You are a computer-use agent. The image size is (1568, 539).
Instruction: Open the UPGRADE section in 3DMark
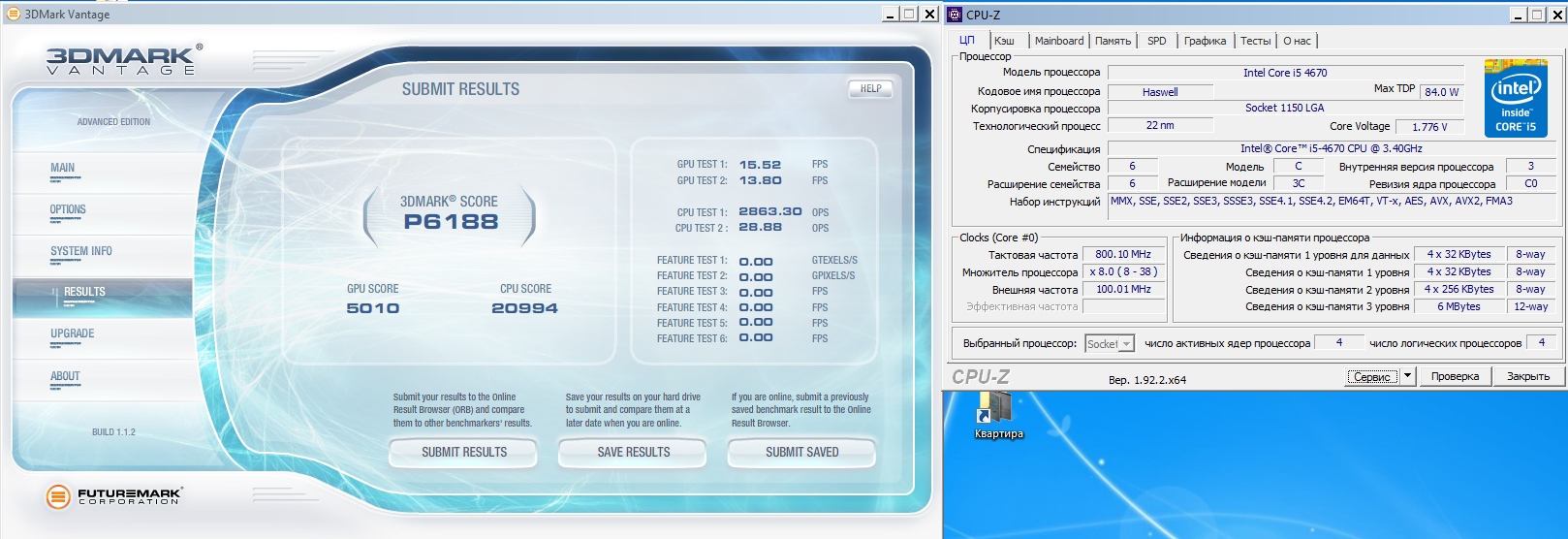[72, 333]
